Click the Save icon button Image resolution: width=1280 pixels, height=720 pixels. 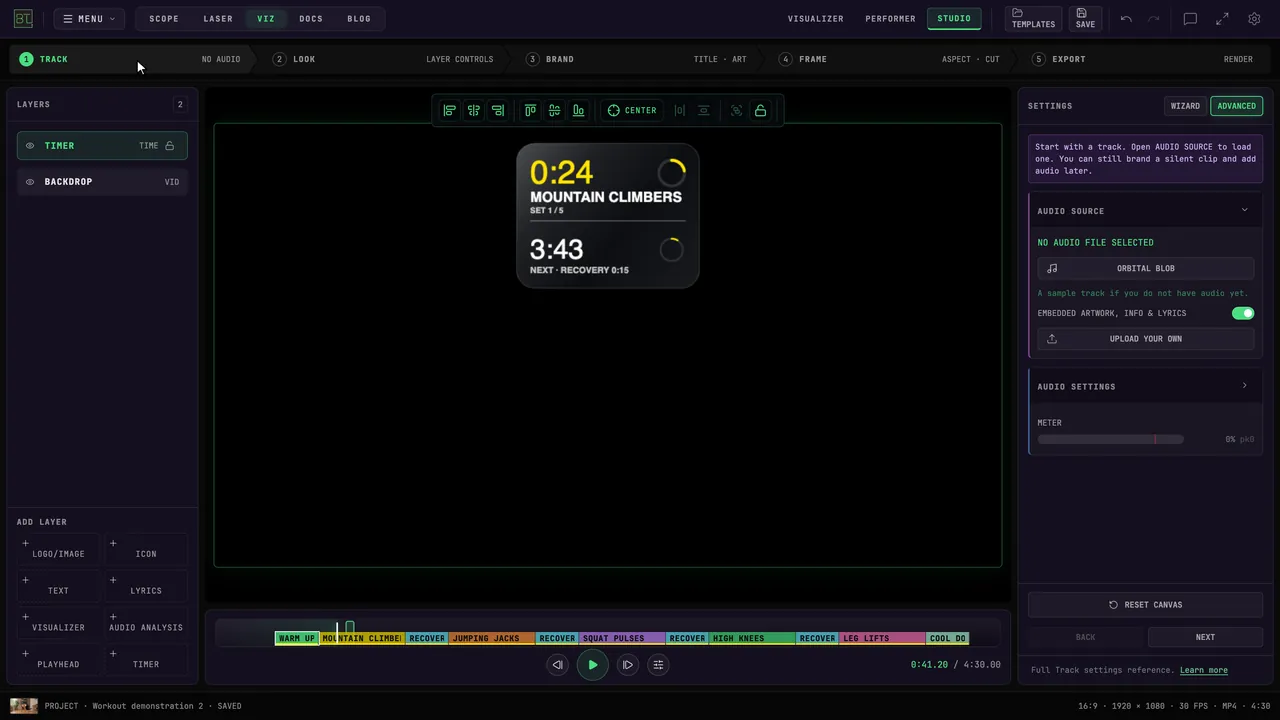(1085, 19)
